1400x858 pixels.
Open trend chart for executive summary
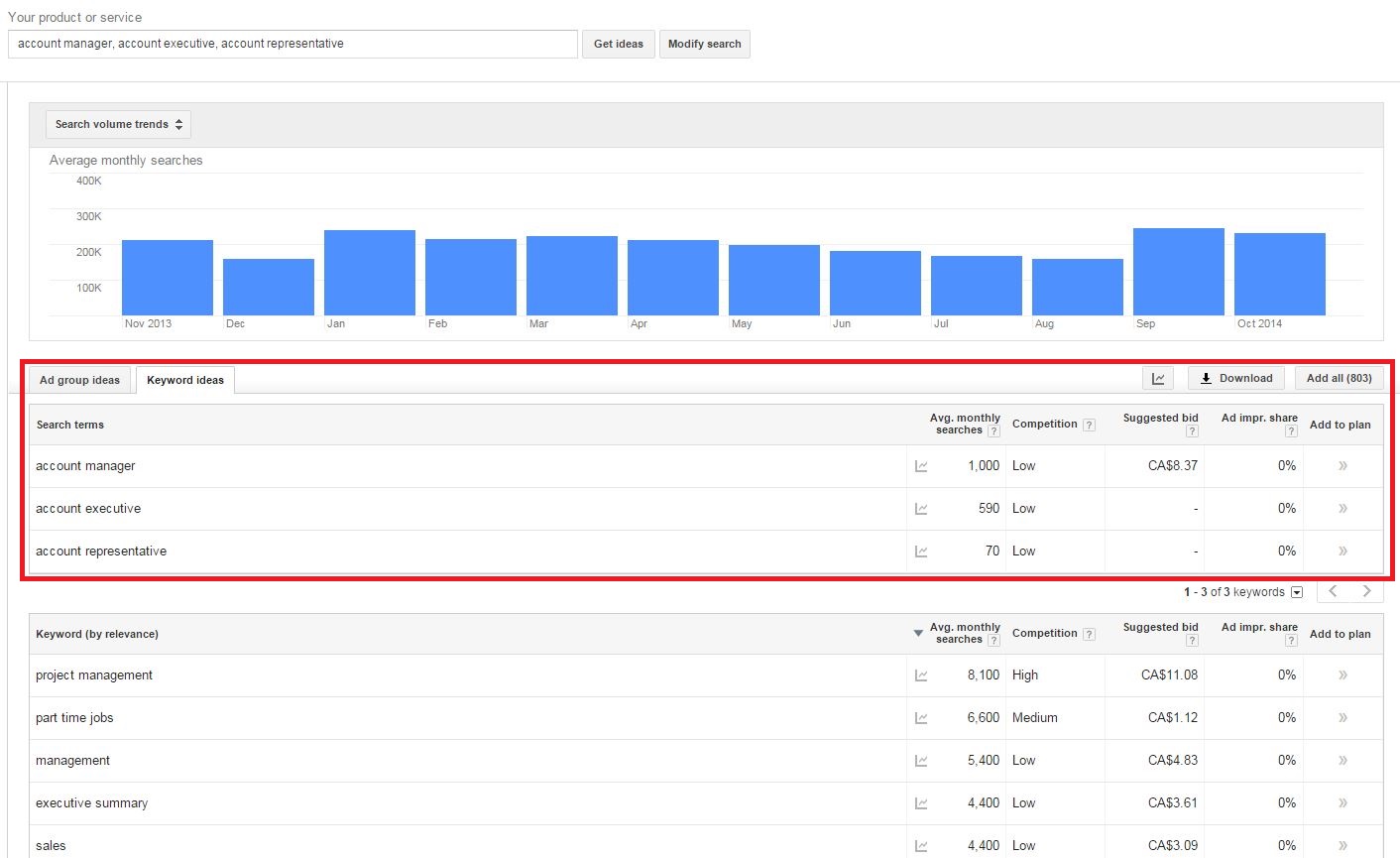(x=921, y=803)
